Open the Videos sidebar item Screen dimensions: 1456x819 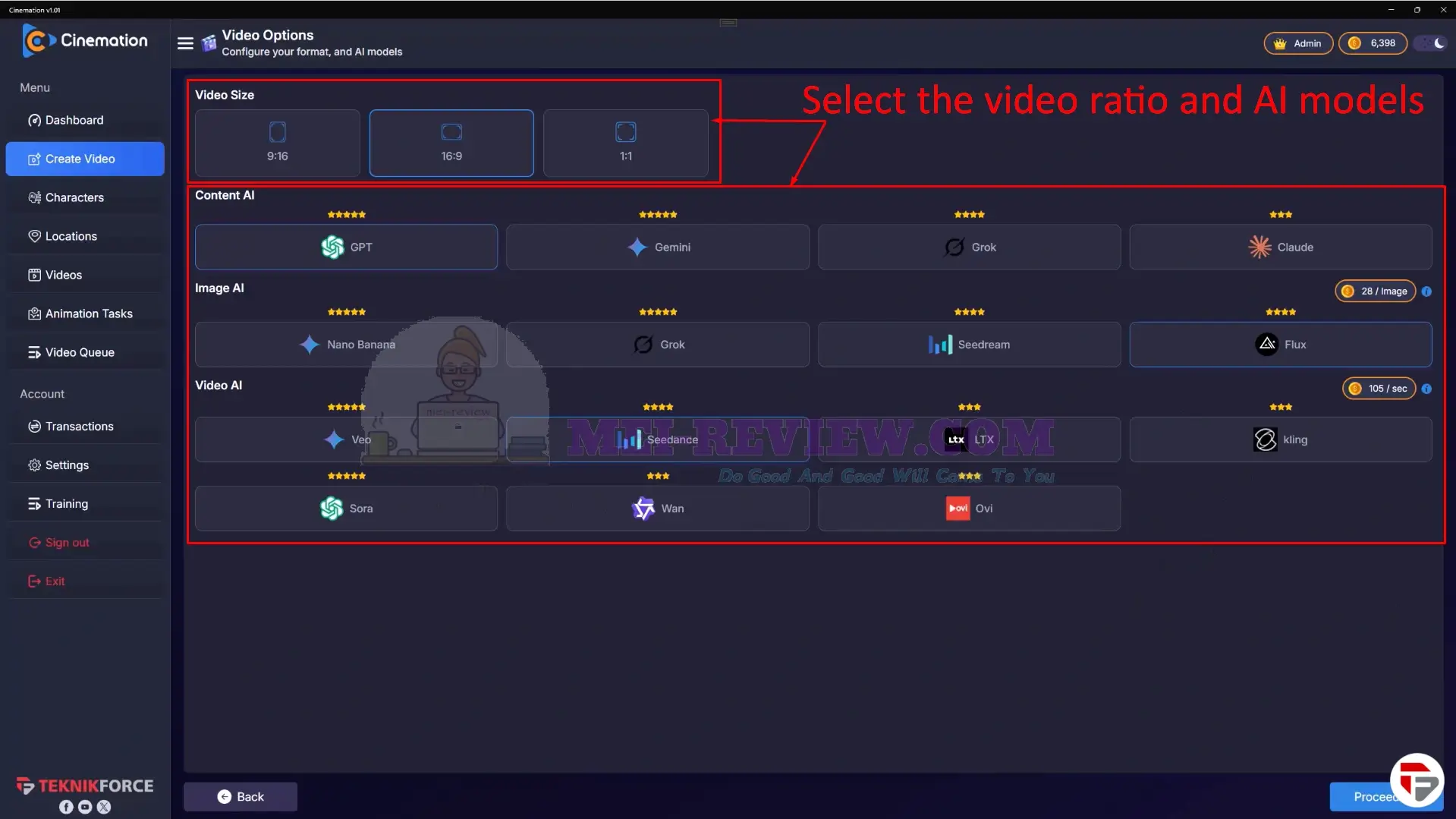click(x=85, y=275)
